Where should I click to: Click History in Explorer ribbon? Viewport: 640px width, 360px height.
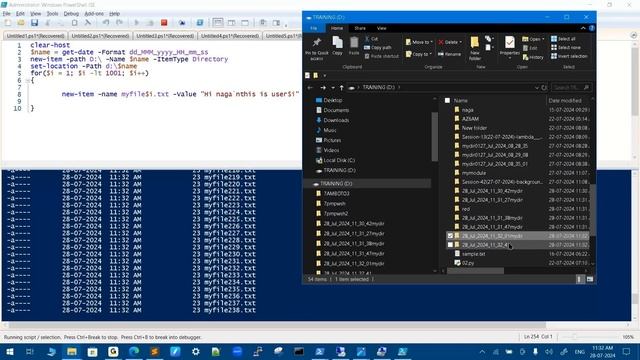533,57
